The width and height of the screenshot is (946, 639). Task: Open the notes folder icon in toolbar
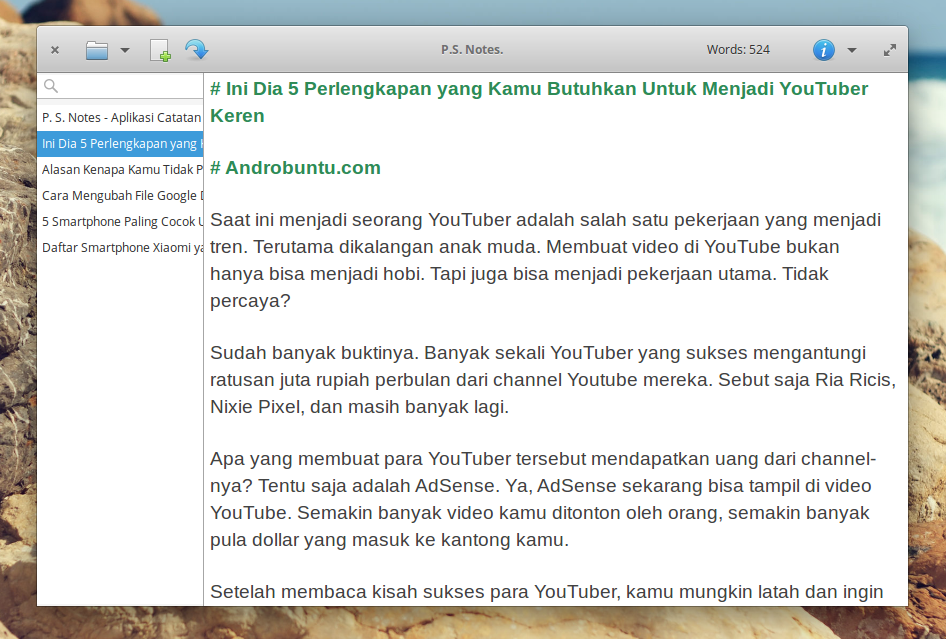coord(97,49)
